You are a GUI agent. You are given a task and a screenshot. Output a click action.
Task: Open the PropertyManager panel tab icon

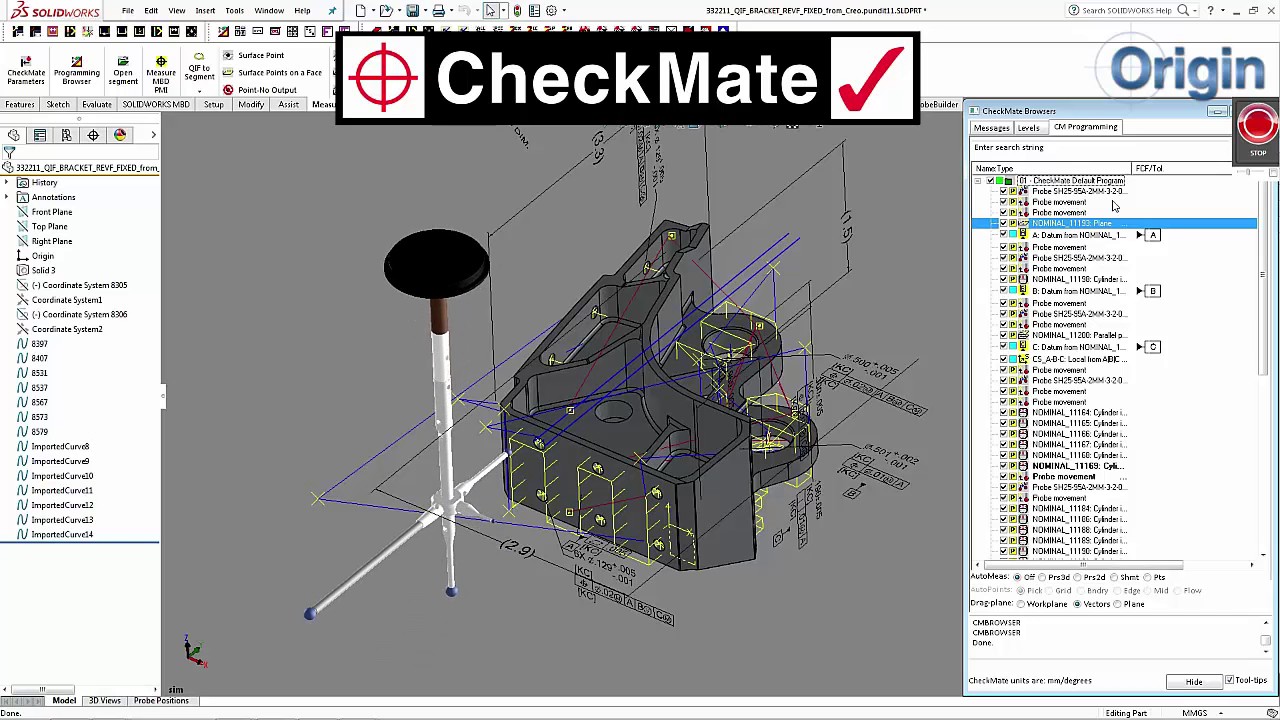click(40, 135)
